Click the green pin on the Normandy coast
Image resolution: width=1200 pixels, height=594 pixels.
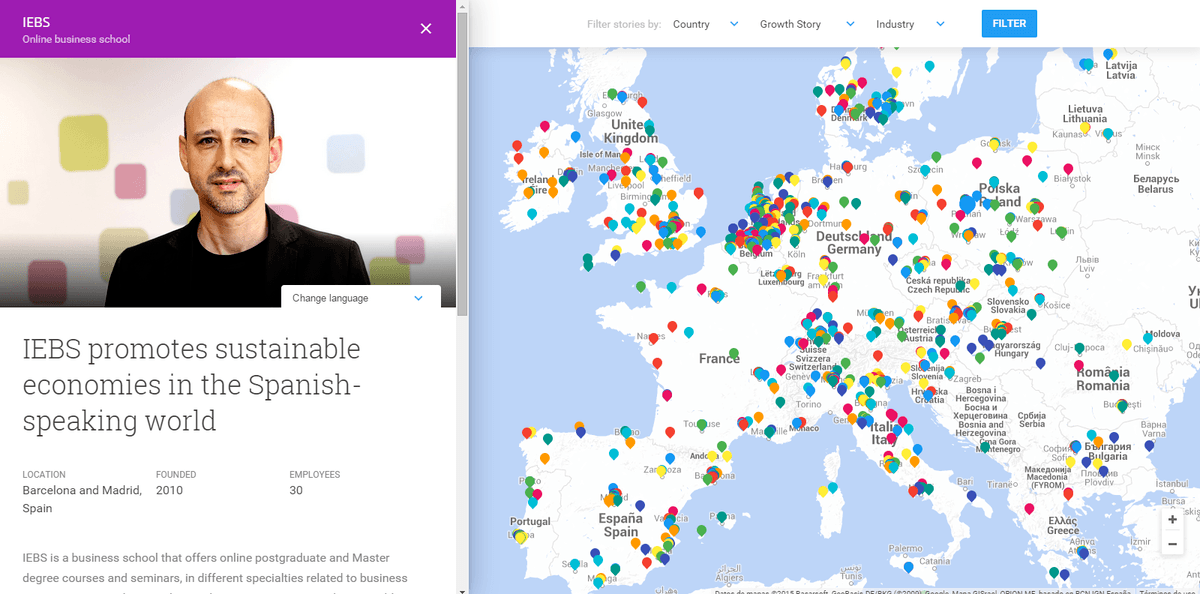point(640,286)
